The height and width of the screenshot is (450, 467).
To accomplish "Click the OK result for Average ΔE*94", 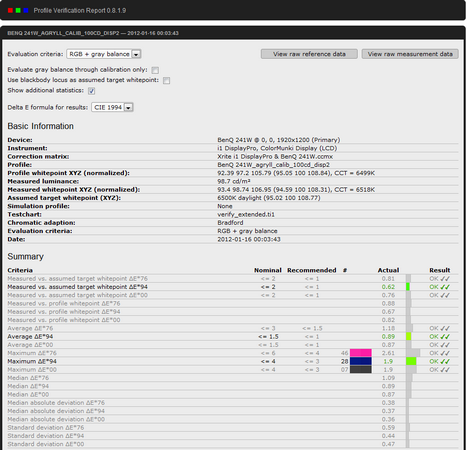I will 440,337.
